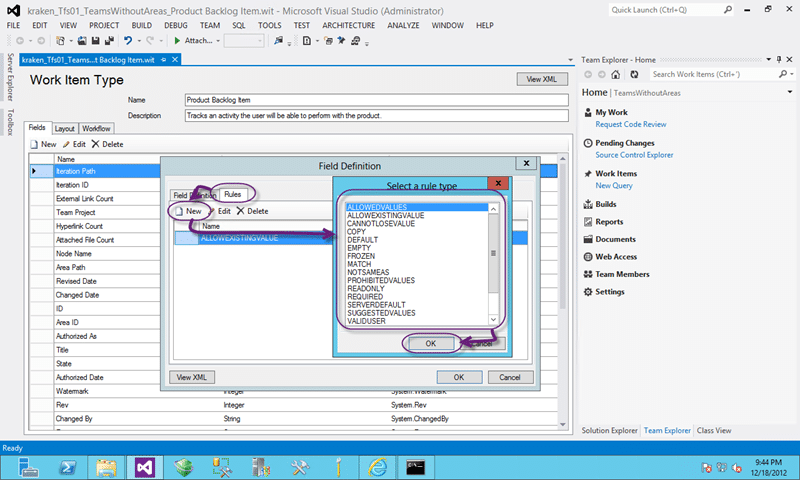Open the command prompt from taskbar
800x480 pixels.
[x=415, y=467]
